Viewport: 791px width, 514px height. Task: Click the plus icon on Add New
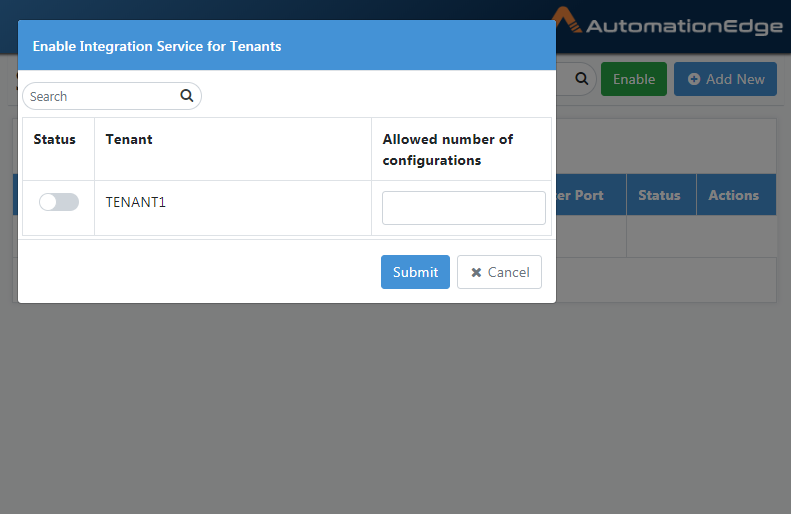click(x=694, y=79)
